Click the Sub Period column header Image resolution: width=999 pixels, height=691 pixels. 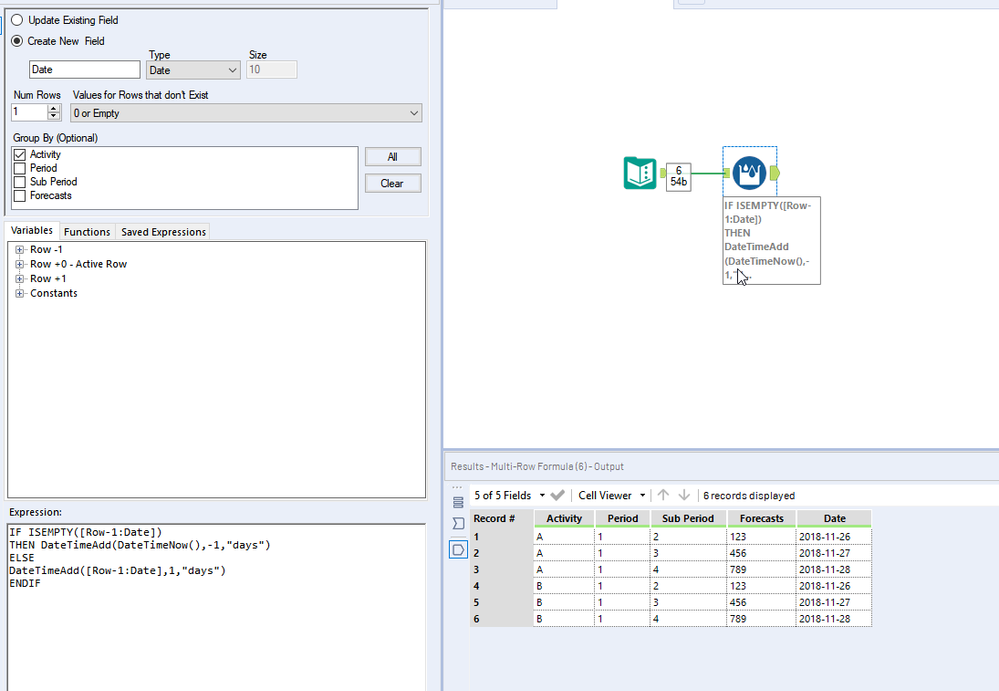pos(688,518)
